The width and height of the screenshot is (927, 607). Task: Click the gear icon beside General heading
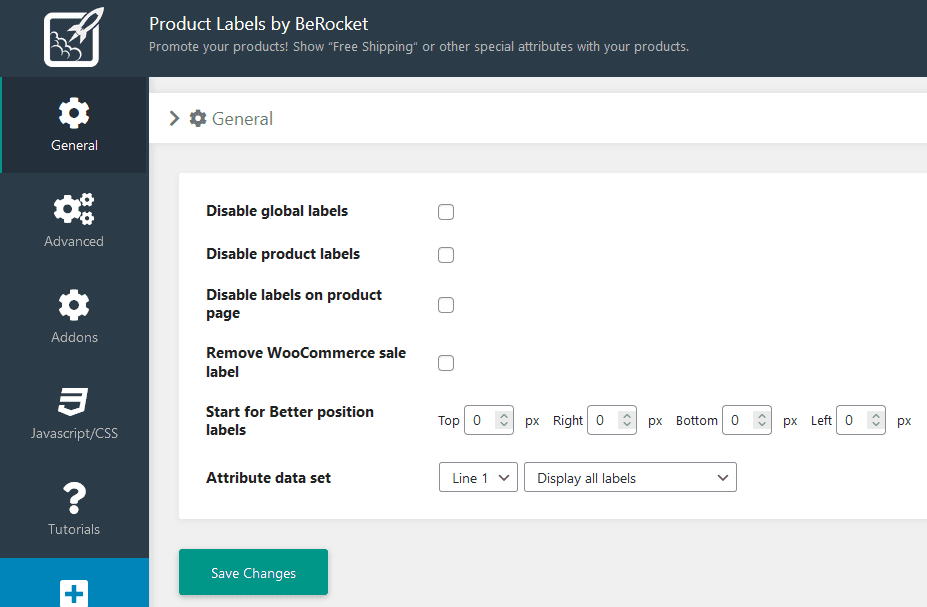tap(198, 118)
